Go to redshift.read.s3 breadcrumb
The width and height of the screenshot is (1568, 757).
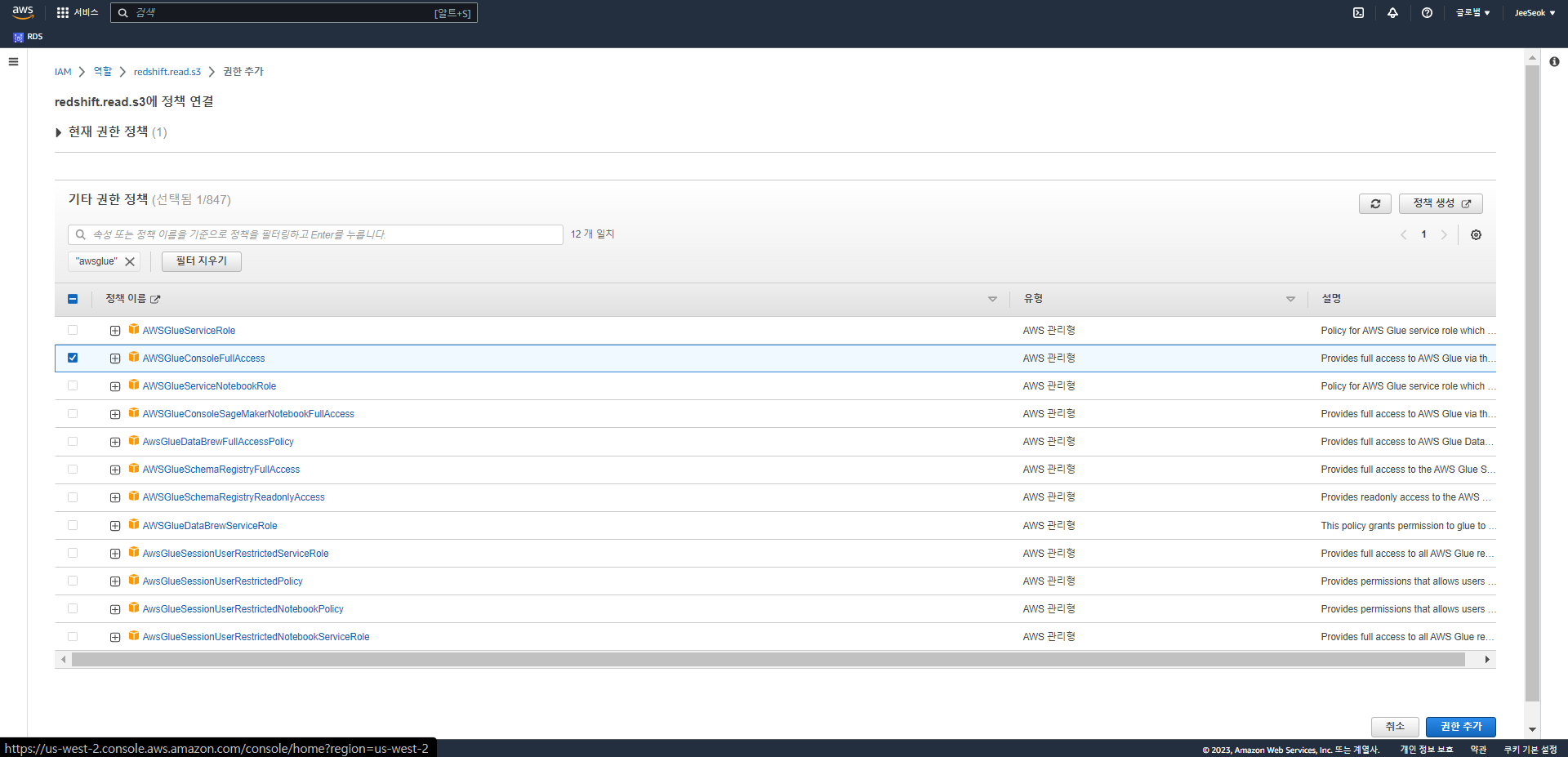coord(167,72)
